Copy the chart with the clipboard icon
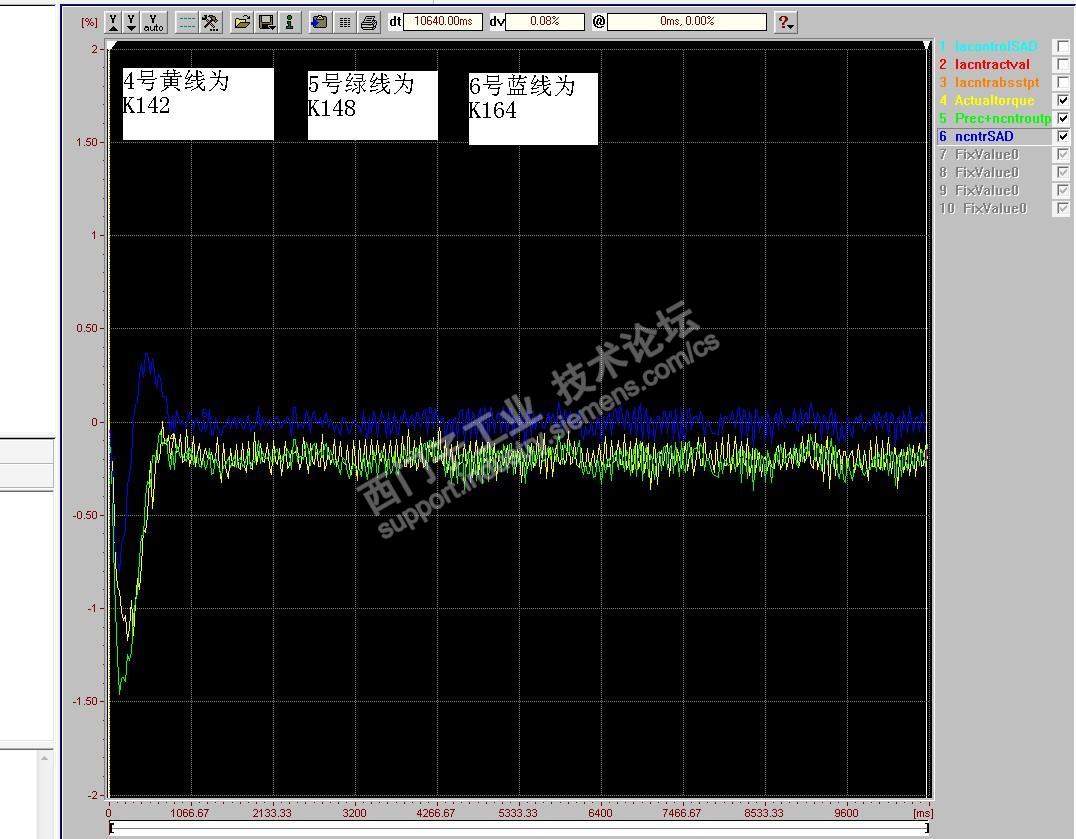This screenshot has width=1076, height=839. (319, 23)
